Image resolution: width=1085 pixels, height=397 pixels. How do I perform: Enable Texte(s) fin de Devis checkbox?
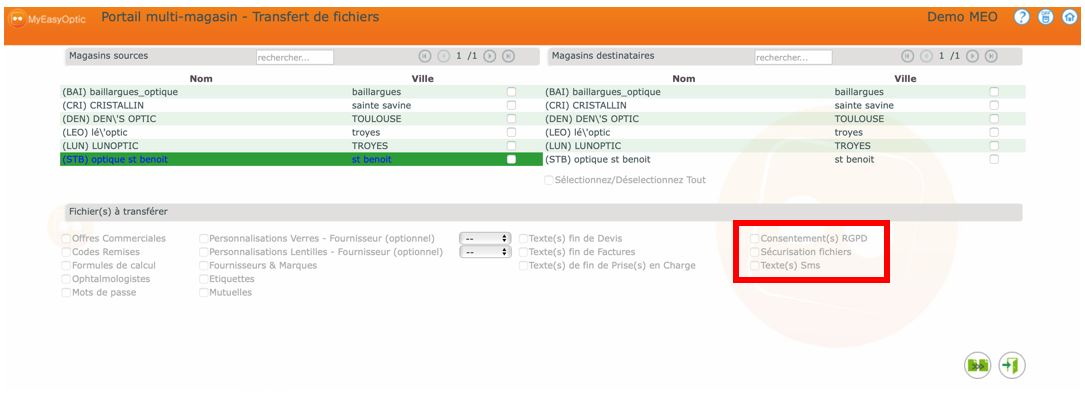[524, 239]
